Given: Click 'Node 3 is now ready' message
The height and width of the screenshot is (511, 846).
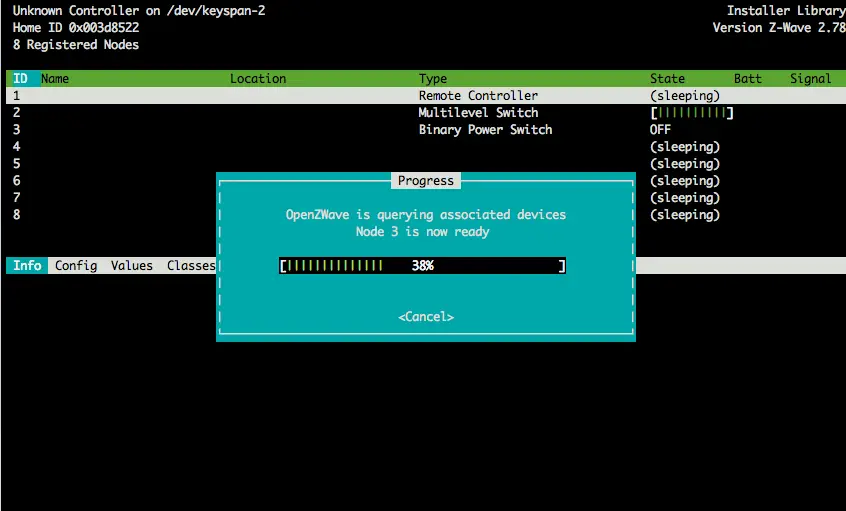Looking at the screenshot, I should pos(422,231).
